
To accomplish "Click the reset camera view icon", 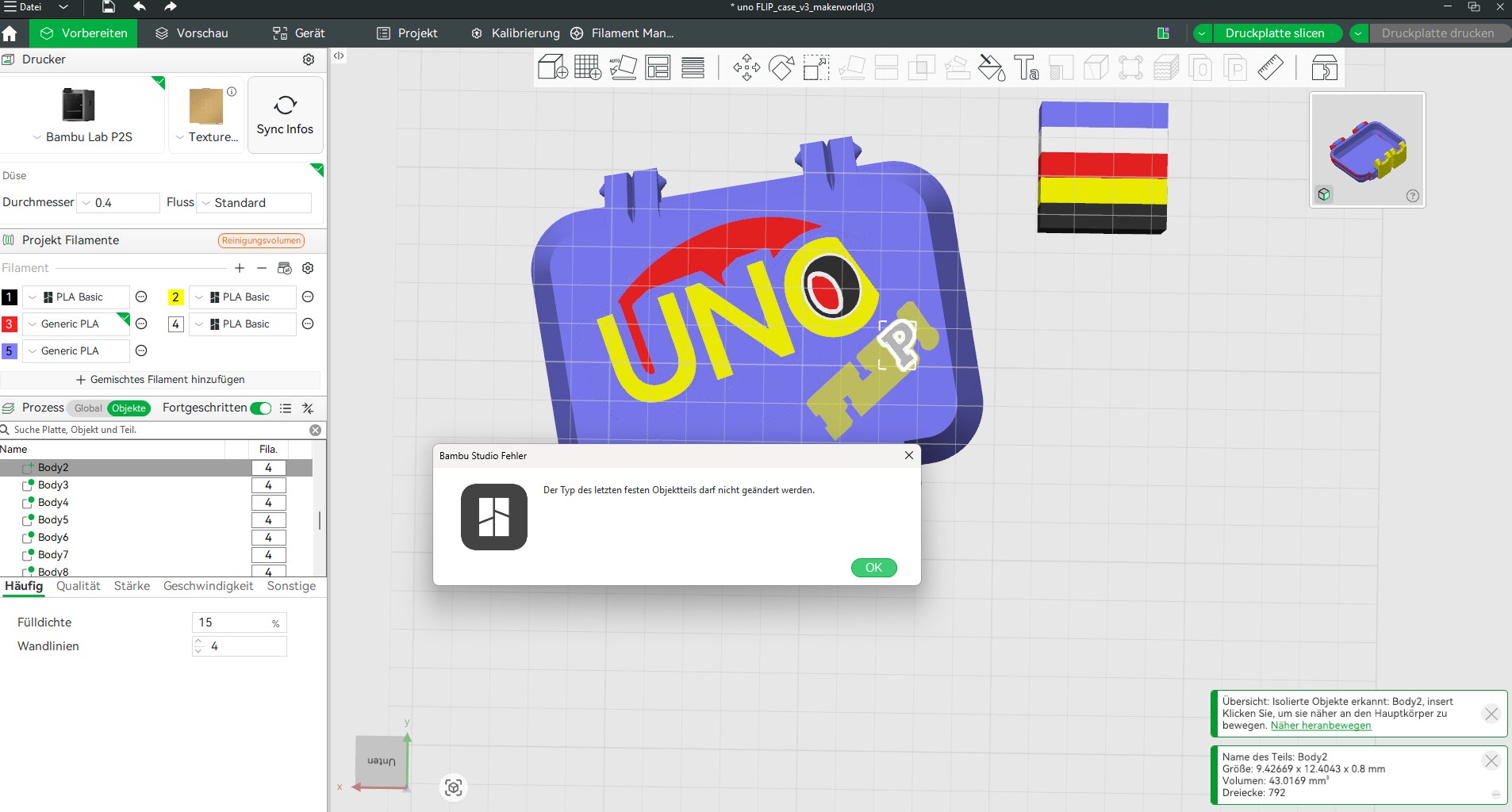I will [454, 787].
